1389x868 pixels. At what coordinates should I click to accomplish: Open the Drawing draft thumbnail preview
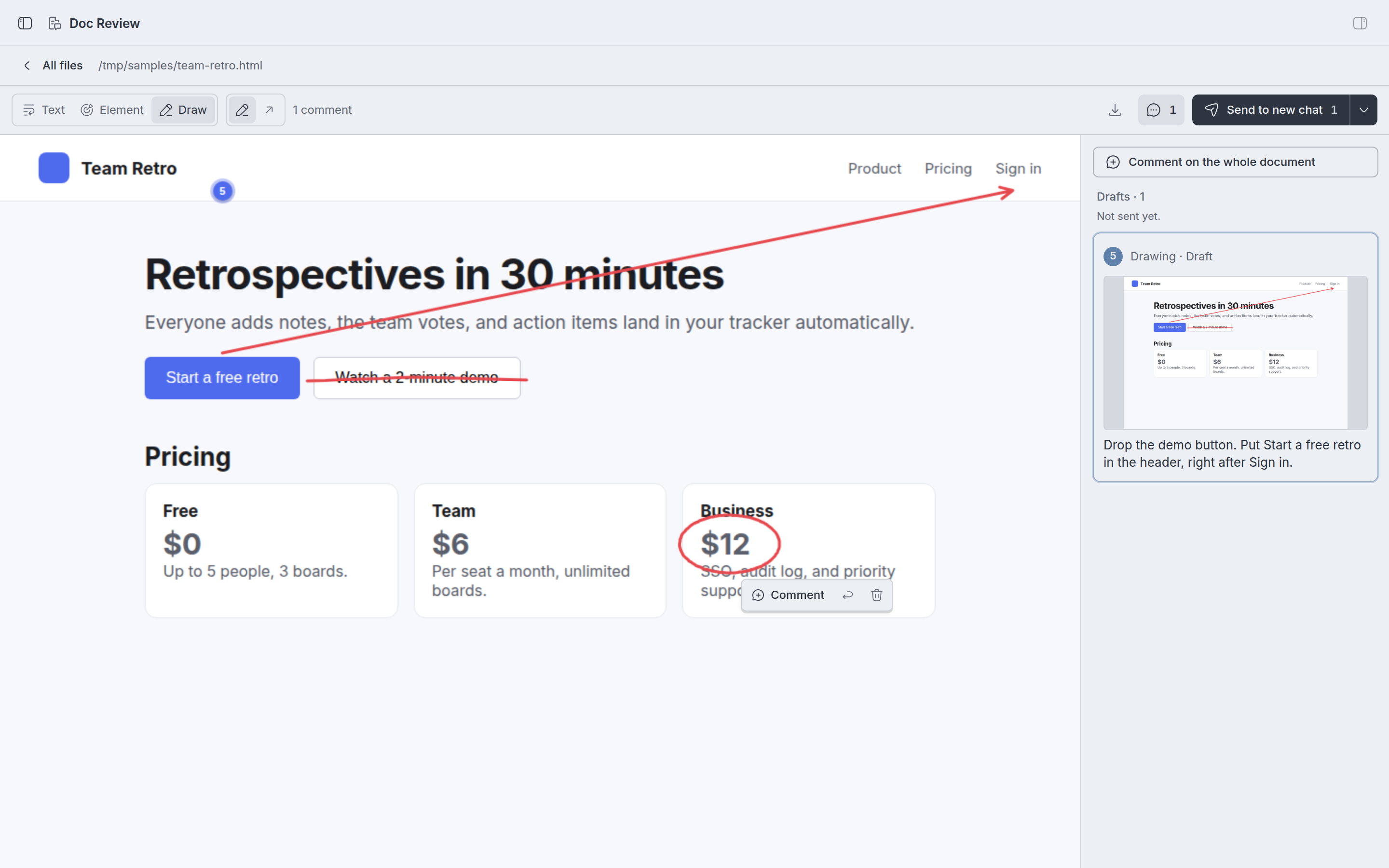click(x=1235, y=353)
